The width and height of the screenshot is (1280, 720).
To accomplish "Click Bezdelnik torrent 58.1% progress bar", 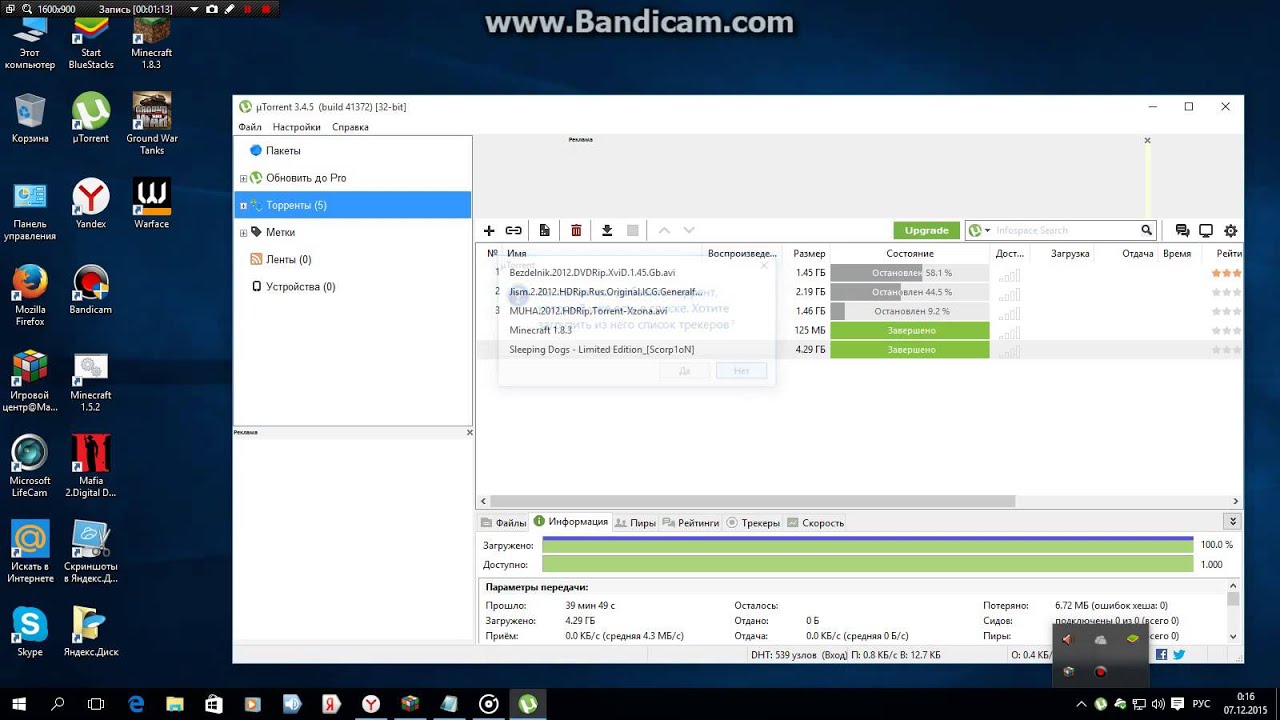I will (909, 273).
